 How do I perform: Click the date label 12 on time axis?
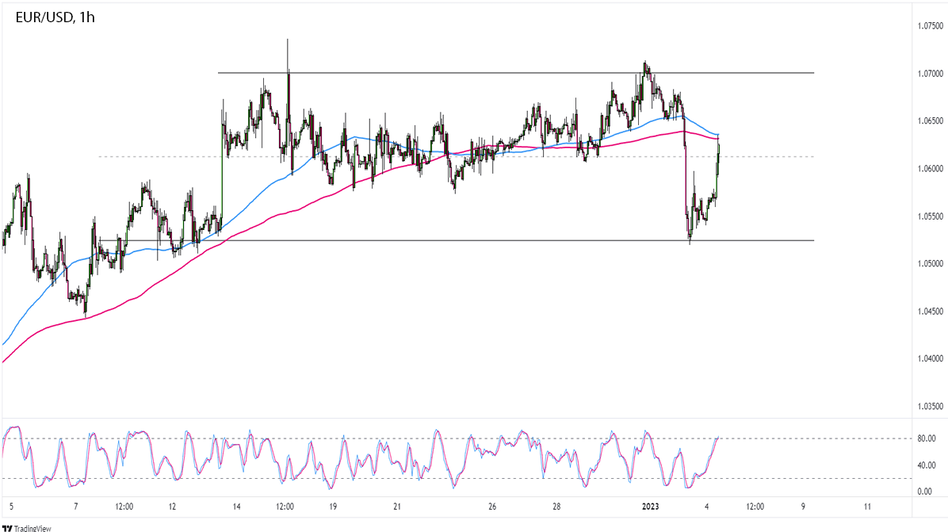pos(172,507)
